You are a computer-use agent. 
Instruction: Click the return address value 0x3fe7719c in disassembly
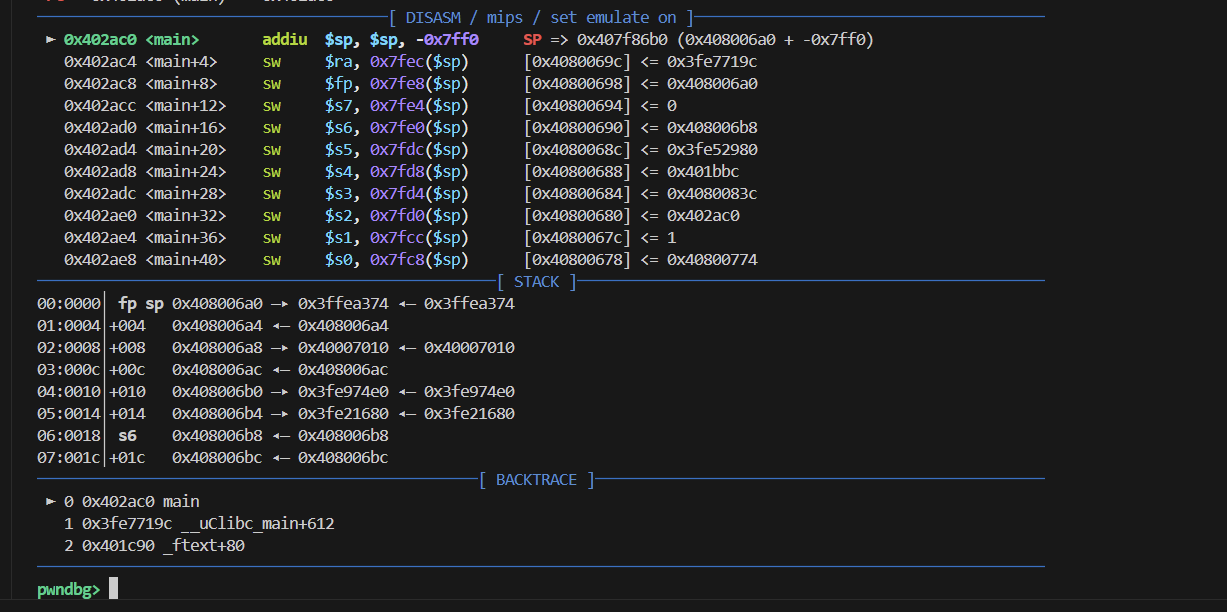tap(712, 62)
